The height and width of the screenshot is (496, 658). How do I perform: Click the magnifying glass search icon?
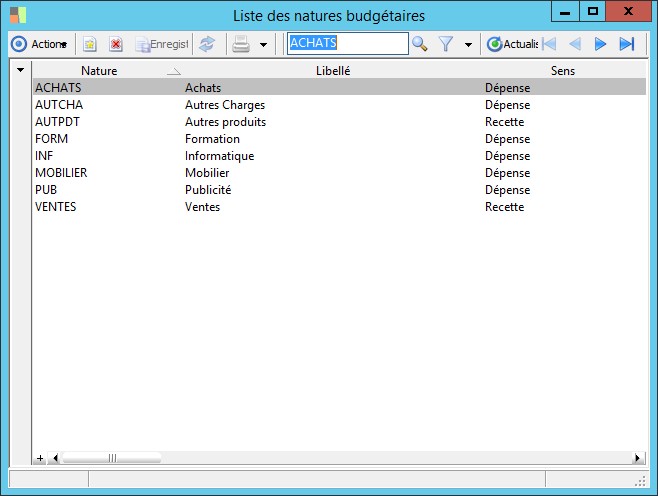pyautogui.click(x=420, y=44)
